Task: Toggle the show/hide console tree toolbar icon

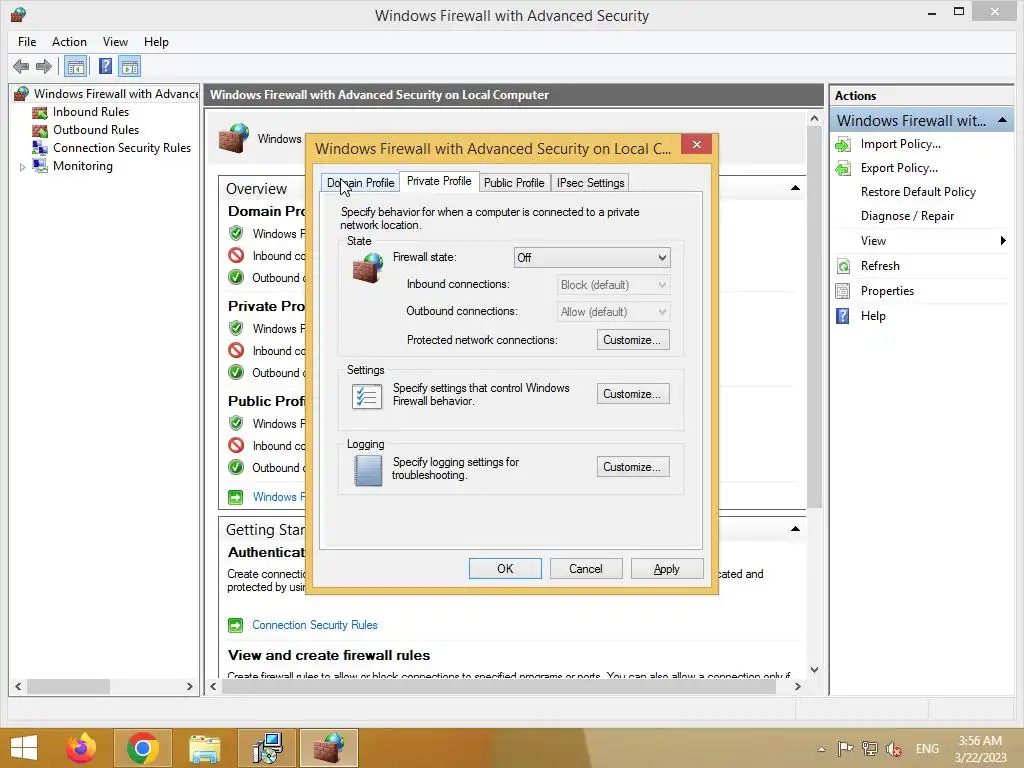Action: (x=76, y=67)
